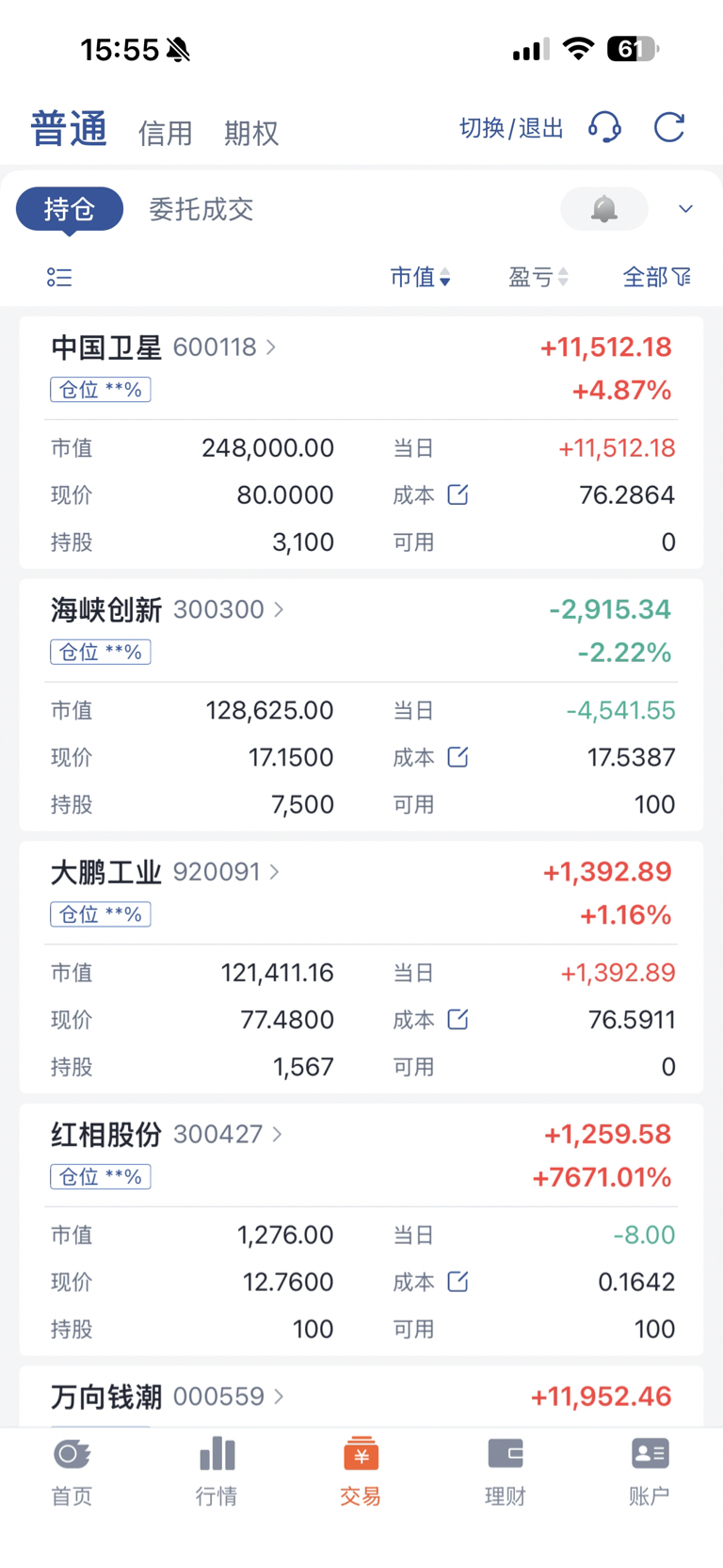Screen dimensions: 723x1568
Task: Go to 首页 home icon
Action: click(72, 1470)
